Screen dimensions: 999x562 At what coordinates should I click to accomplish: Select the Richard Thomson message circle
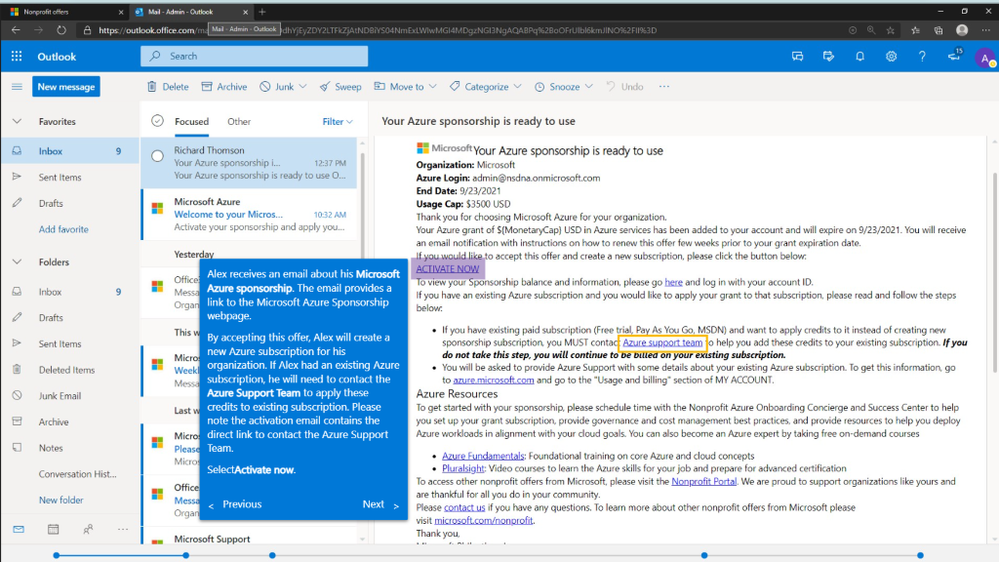pyautogui.click(x=157, y=155)
